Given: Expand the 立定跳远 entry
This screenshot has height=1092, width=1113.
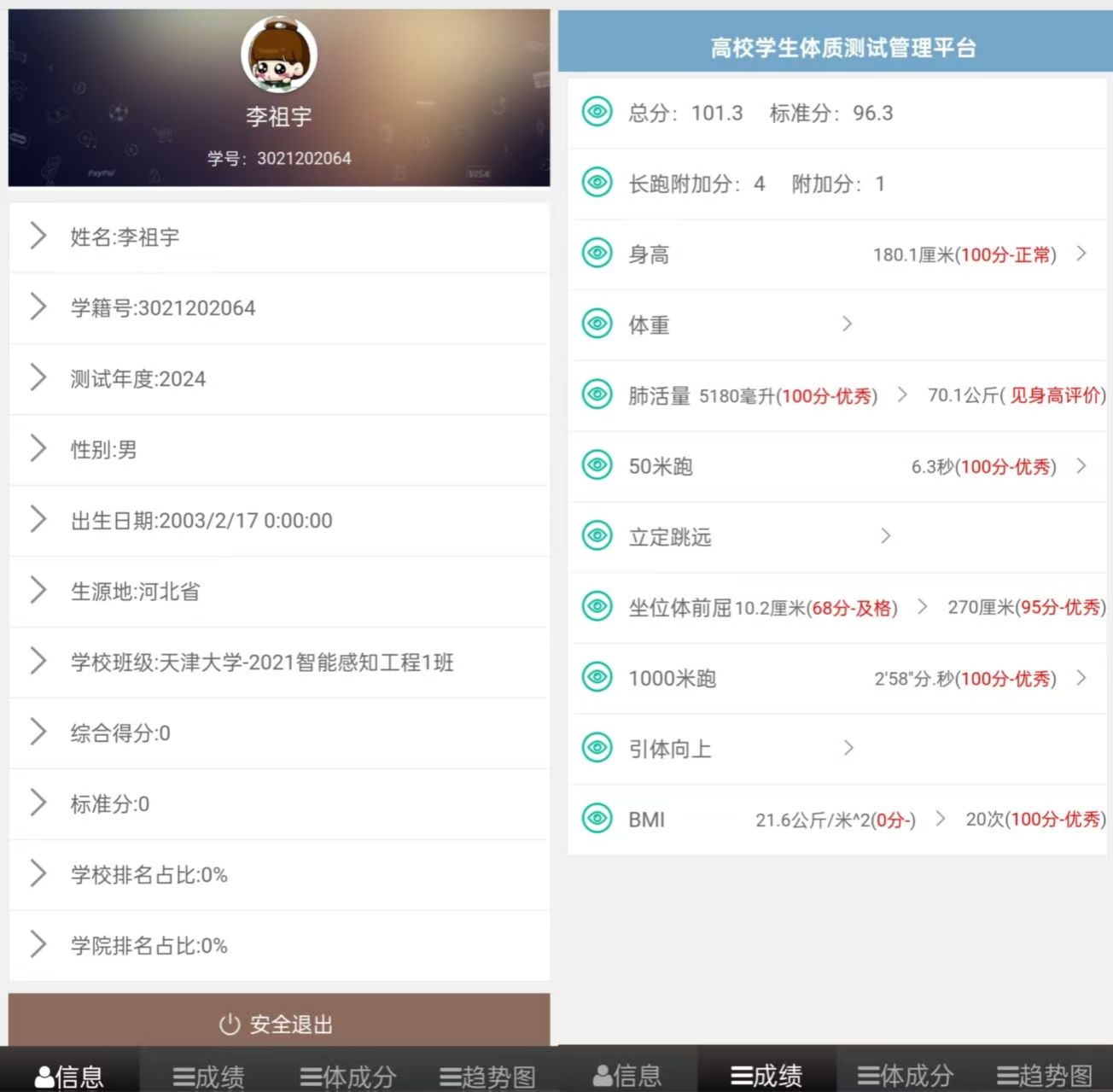Looking at the screenshot, I should click(886, 536).
